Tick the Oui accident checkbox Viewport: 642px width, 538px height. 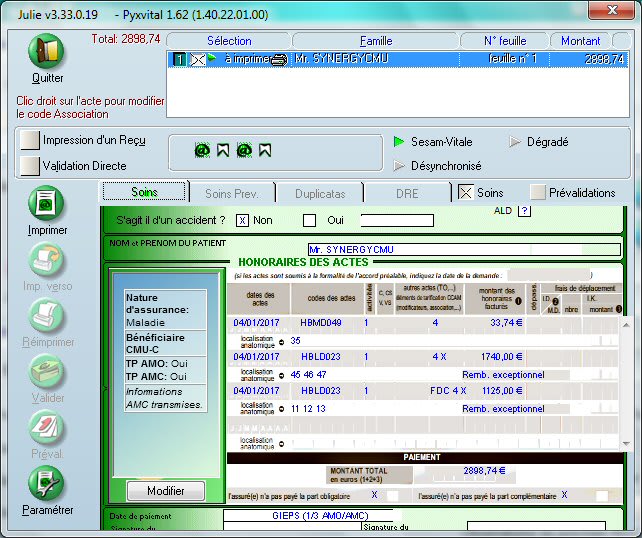310,220
